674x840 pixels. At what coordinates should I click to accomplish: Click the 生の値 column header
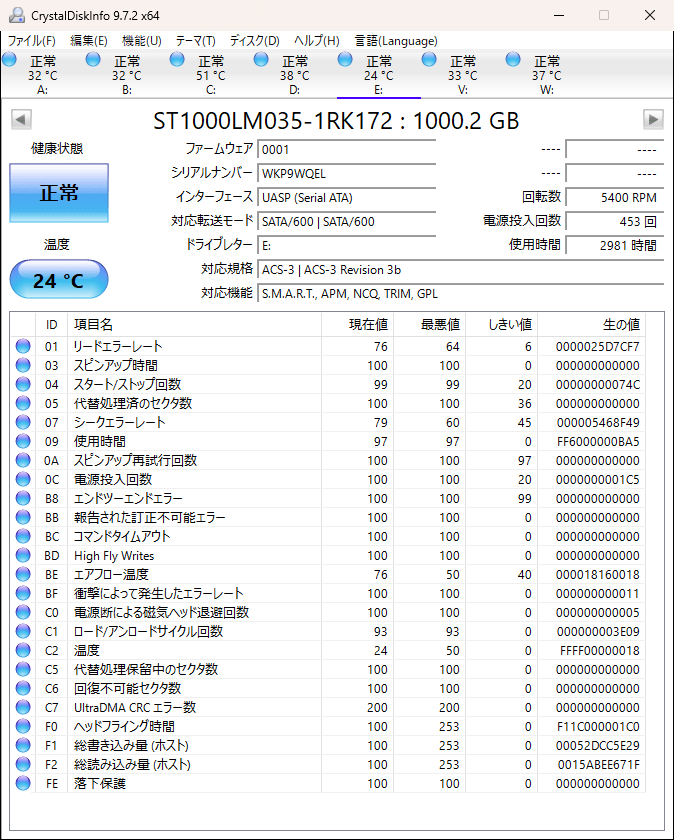(x=619, y=325)
